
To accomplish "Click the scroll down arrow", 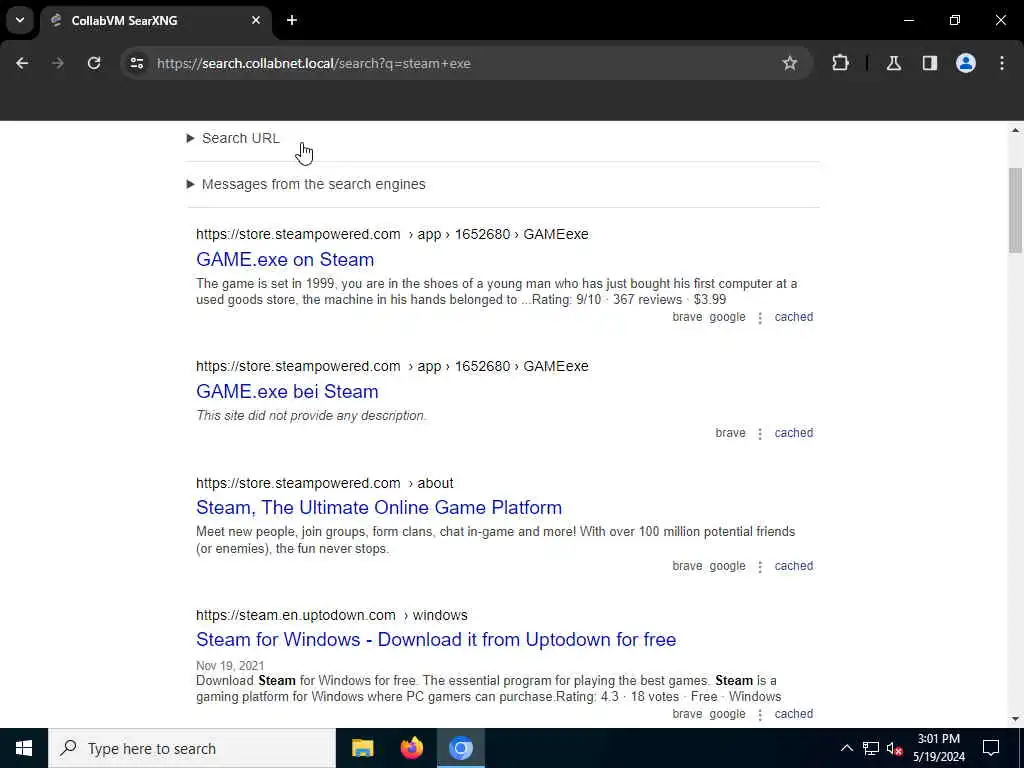I will click(1015, 720).
